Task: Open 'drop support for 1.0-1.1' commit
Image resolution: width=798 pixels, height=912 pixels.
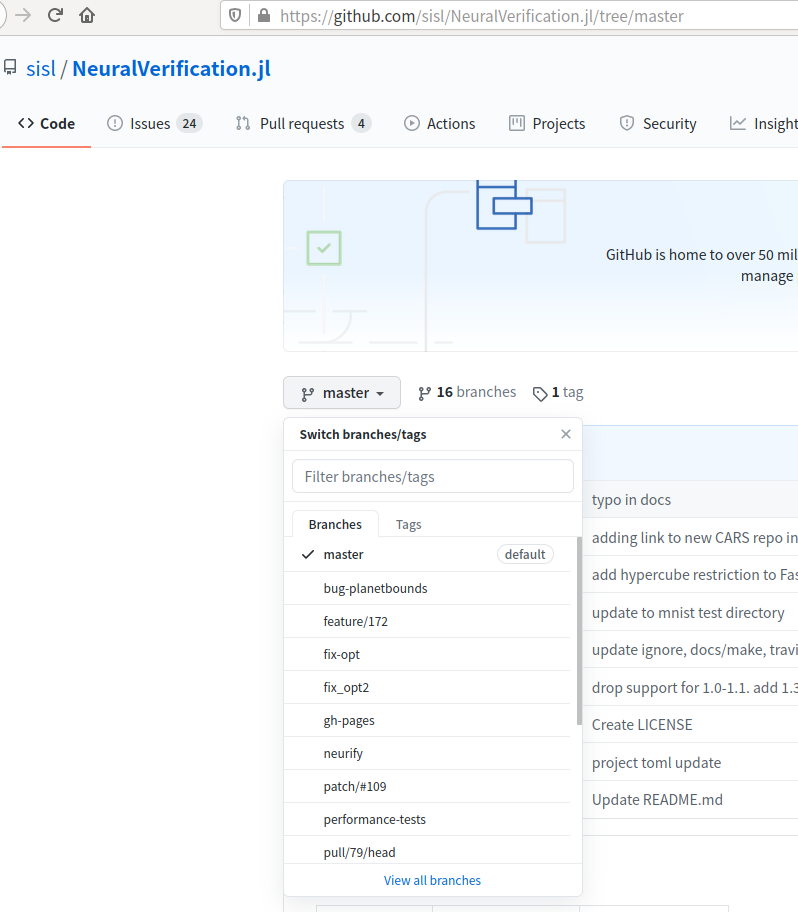Action: tap(694, 687)
